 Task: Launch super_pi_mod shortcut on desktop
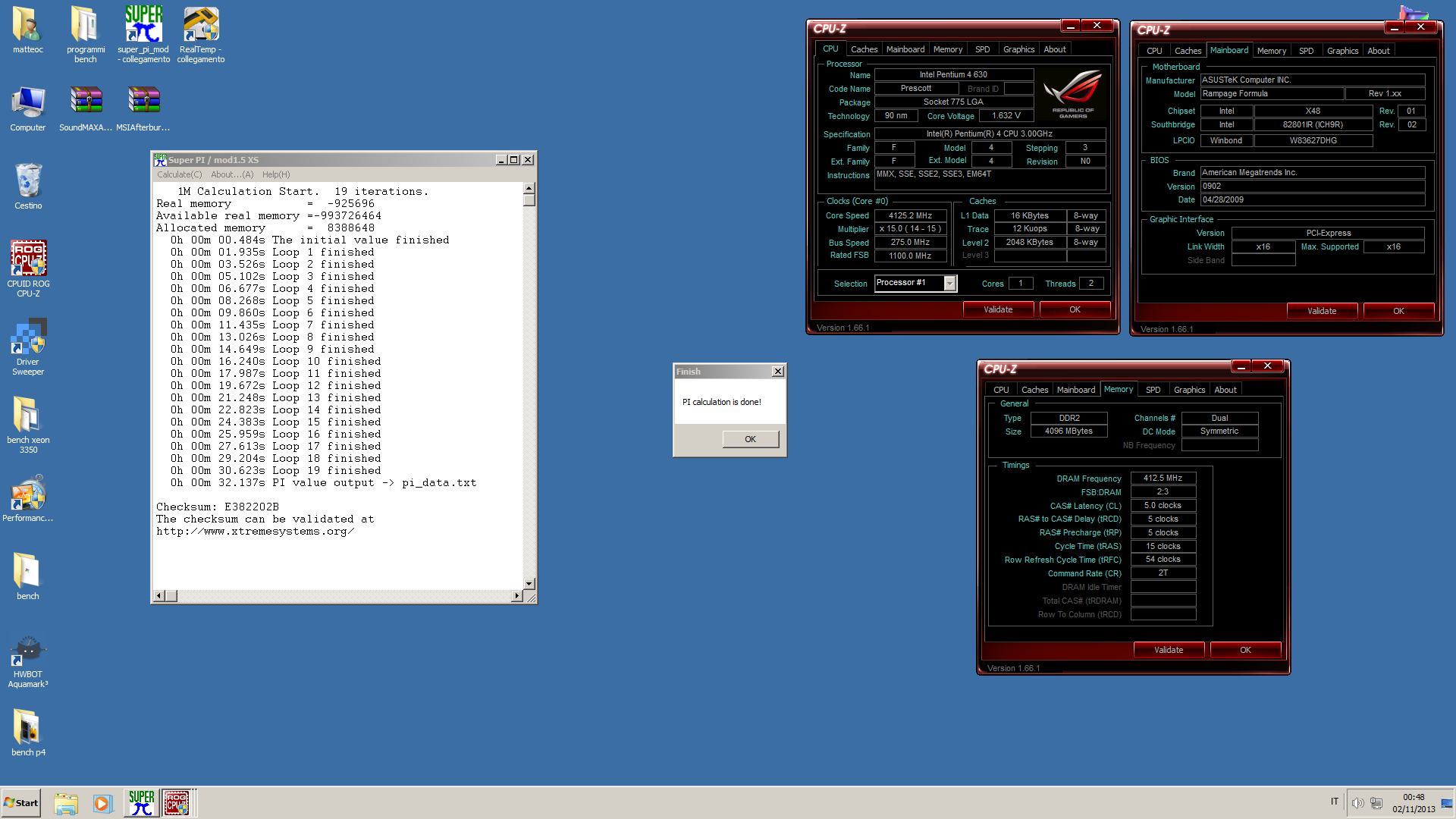click(143, 34)
